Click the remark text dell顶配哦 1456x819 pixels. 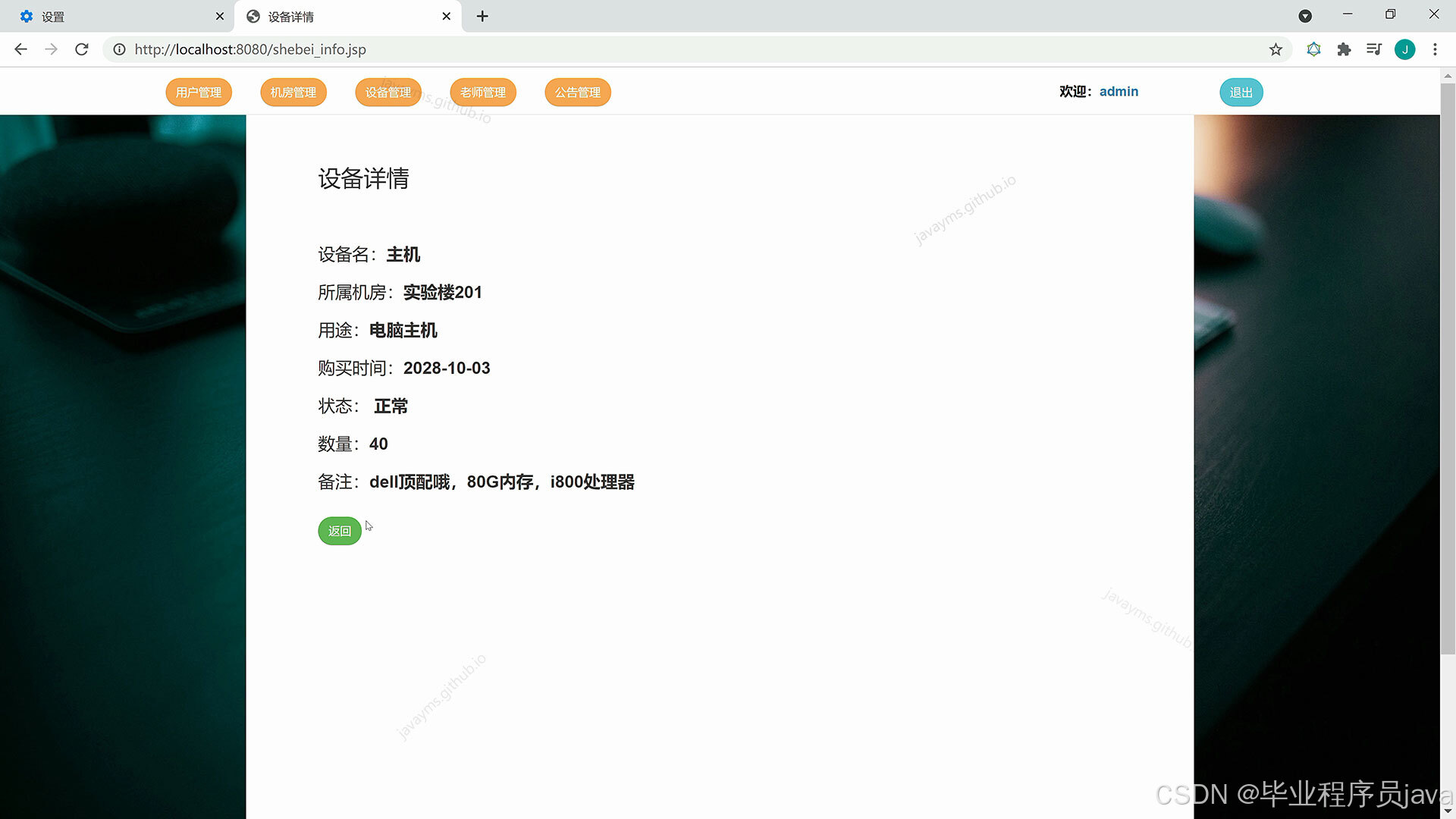pyautogui.click(x=409, y=482)
